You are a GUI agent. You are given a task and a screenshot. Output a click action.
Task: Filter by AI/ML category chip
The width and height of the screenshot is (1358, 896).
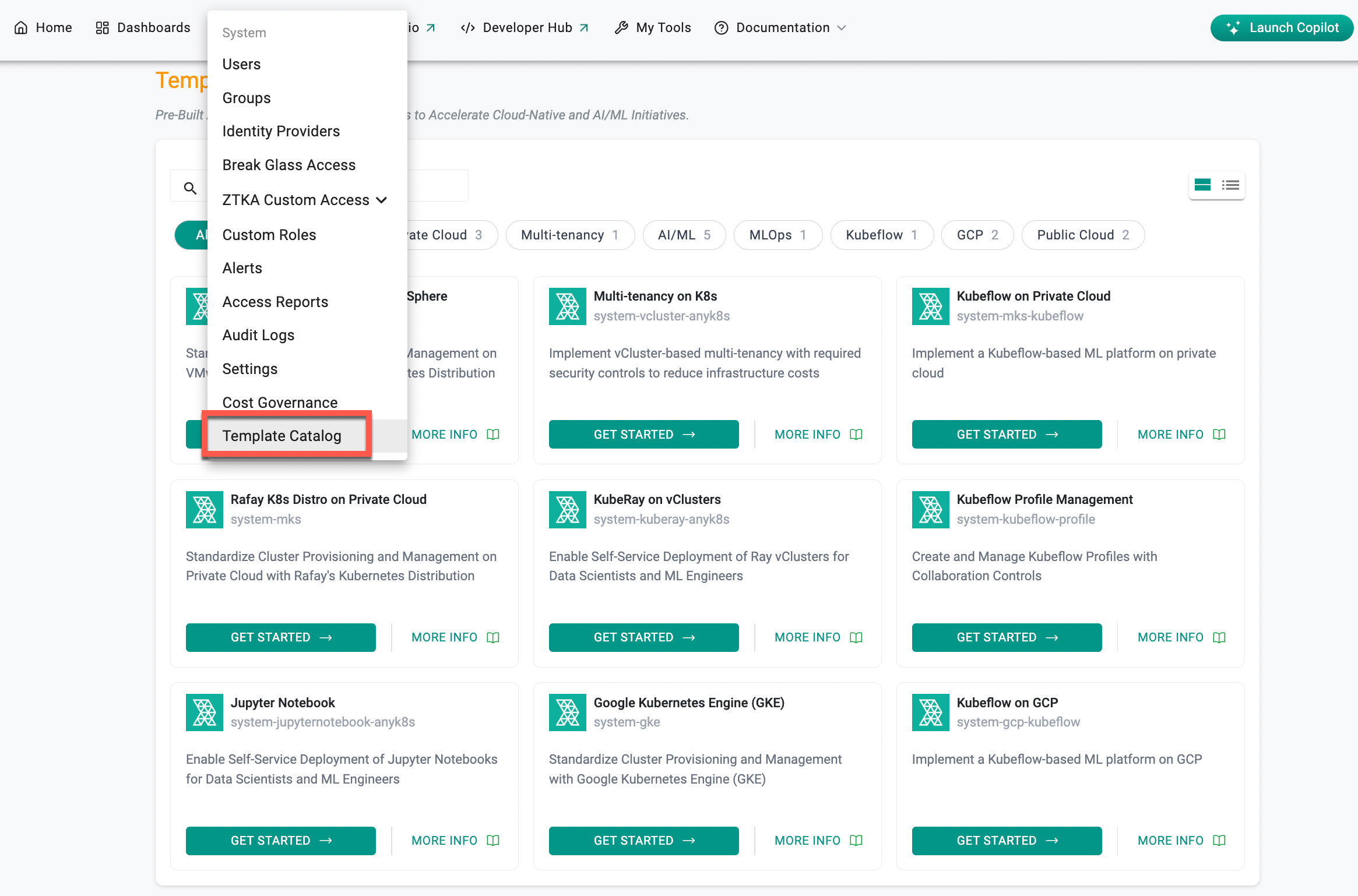684,235
